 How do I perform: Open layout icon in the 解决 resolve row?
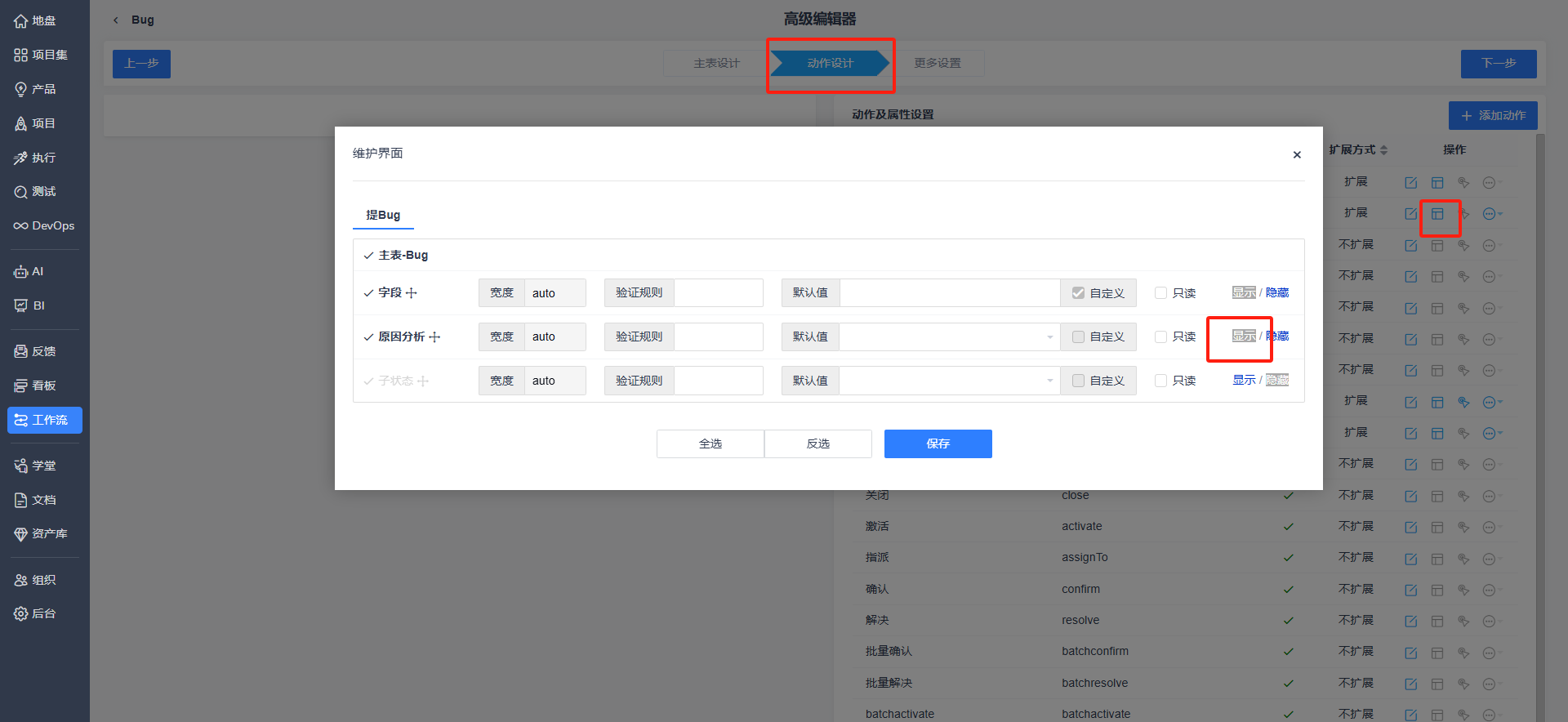click(1437, 622)
